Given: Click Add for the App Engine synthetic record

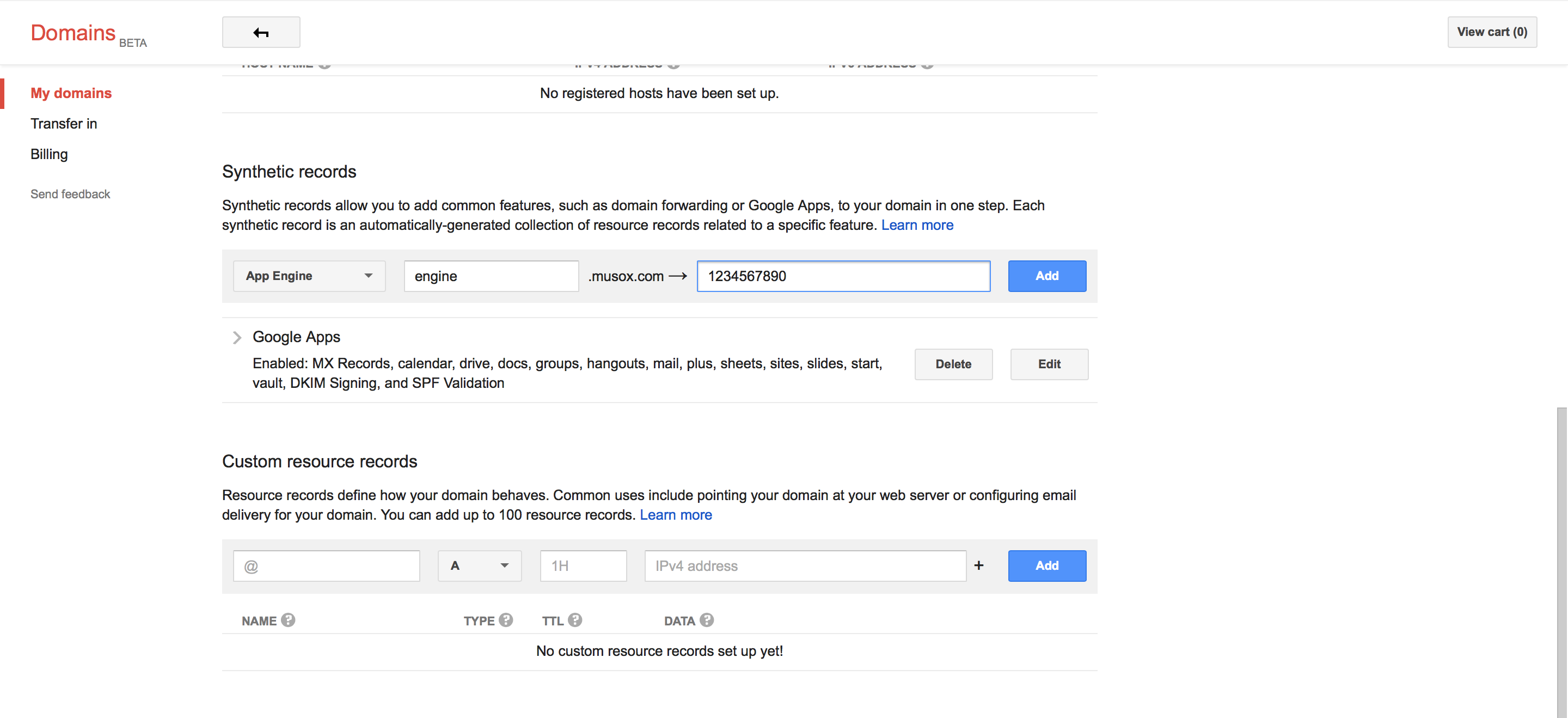Looking at the screenshot, I should [1046, 276].
